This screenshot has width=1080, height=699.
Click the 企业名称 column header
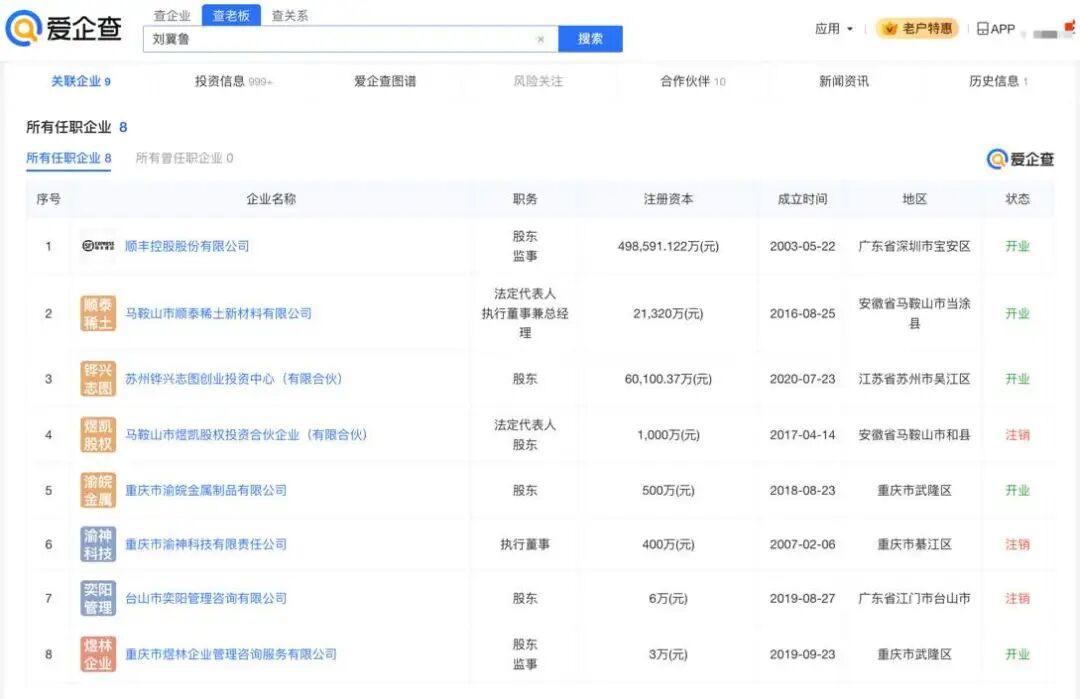coord(271,199)
